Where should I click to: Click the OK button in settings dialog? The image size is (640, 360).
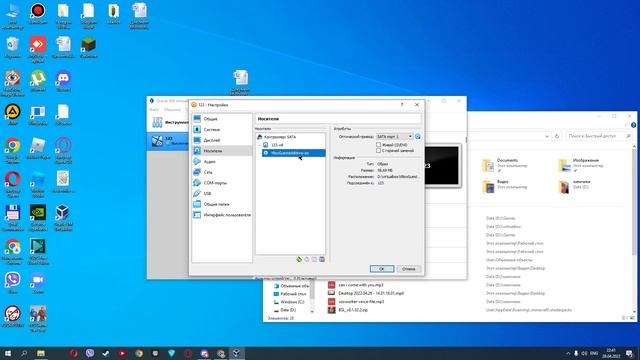(x=382, y=269)
